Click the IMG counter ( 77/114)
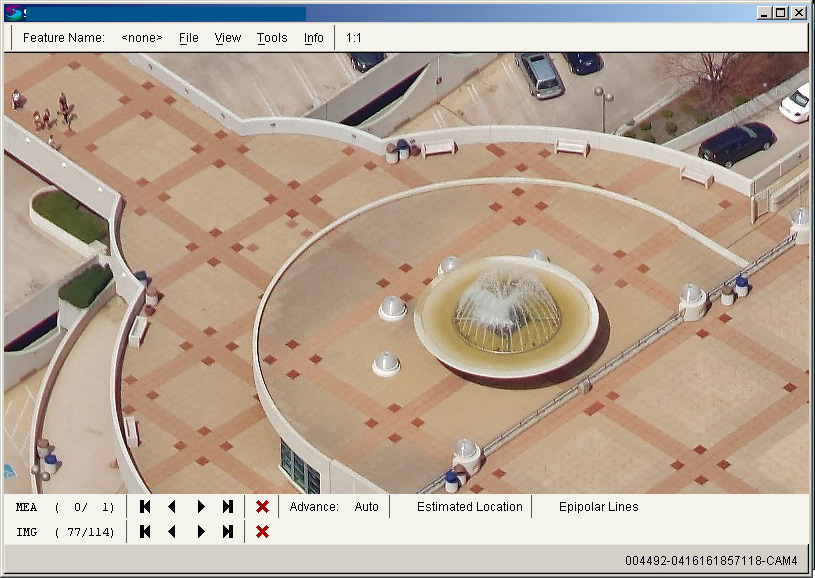Image resolution: width=815 pixels, height=578 pixels. tap(84, 532)
